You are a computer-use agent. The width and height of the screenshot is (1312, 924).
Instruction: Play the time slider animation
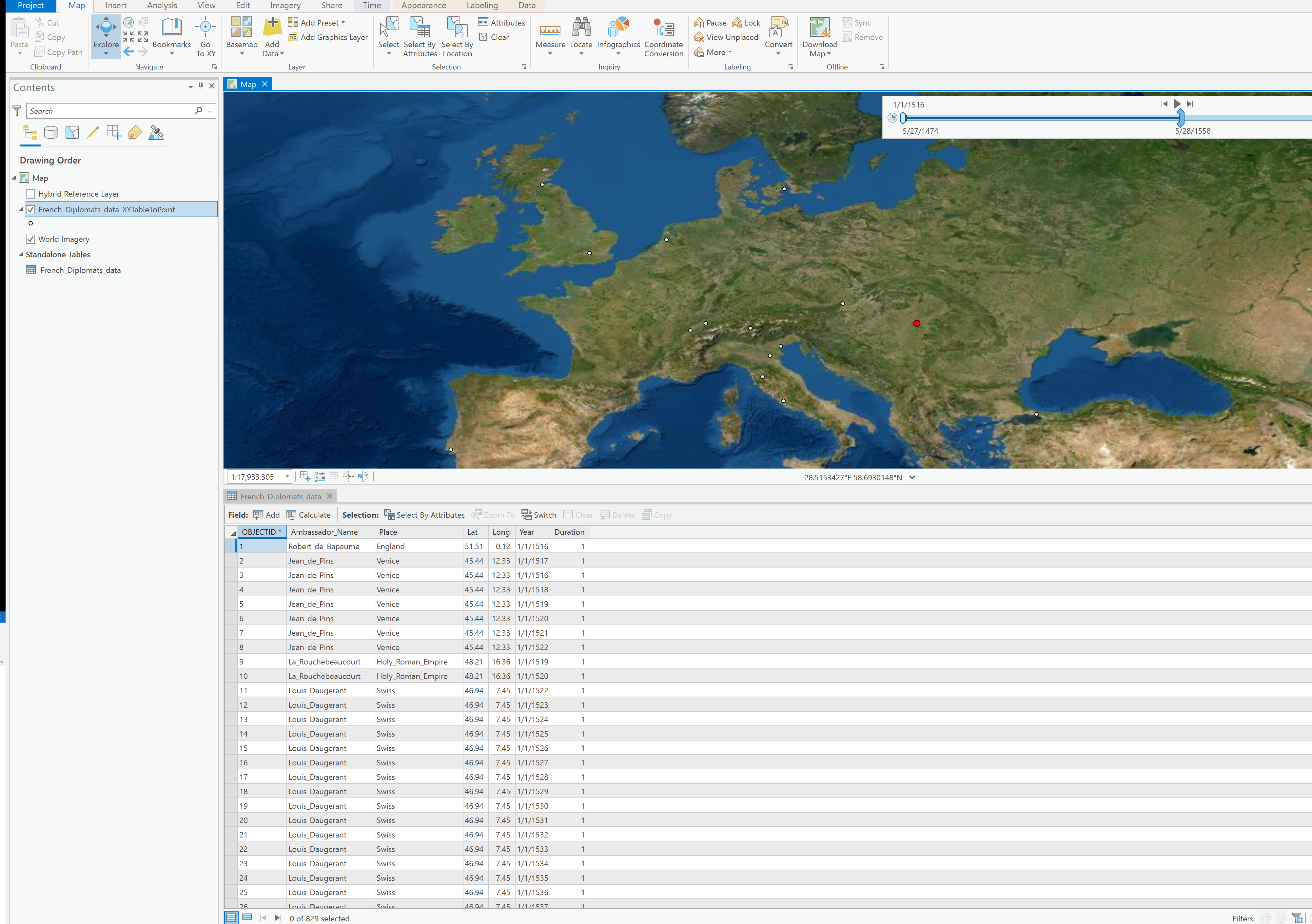point(1177,104)
